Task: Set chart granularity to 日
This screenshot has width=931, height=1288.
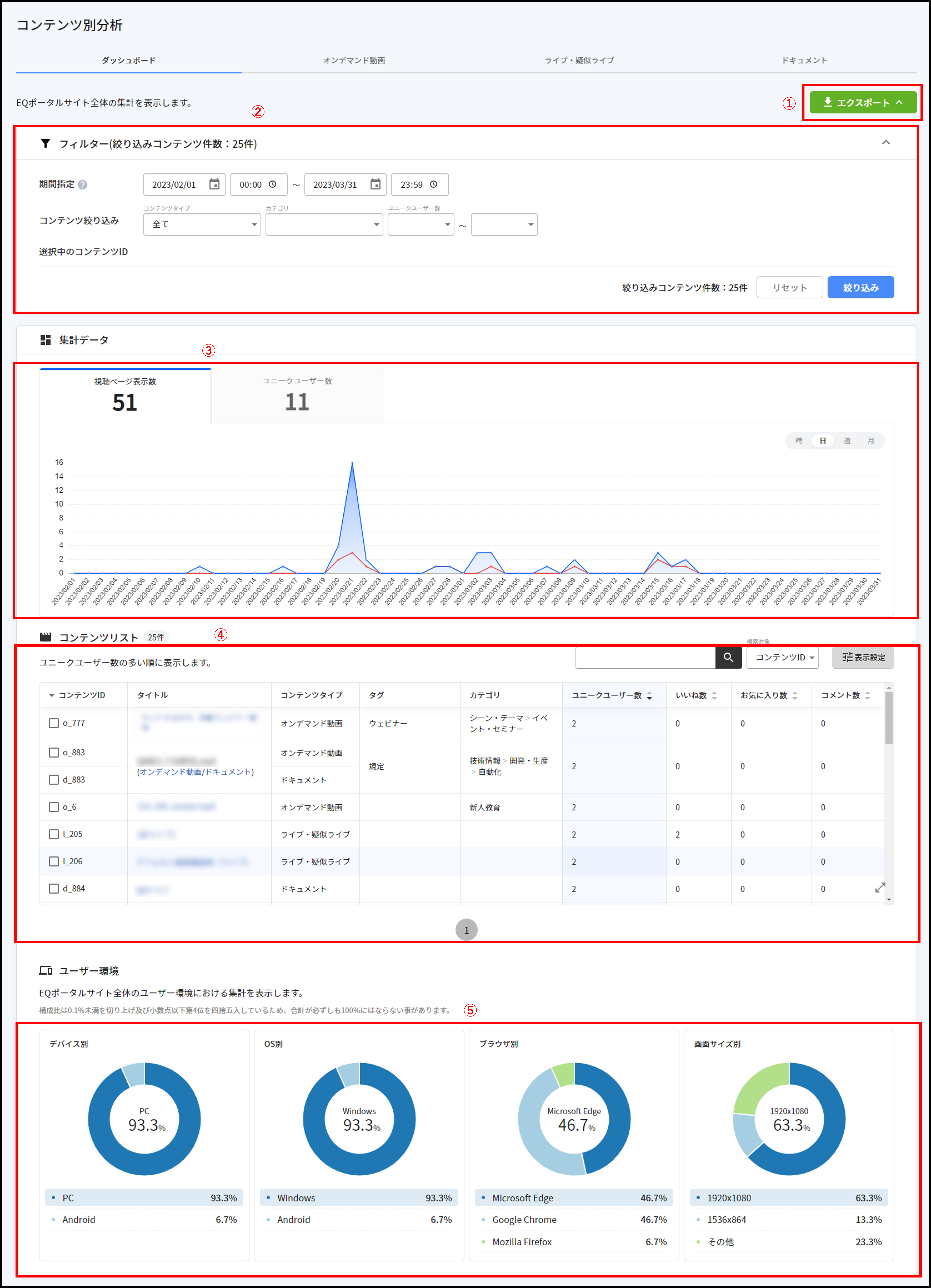Action: pyautogui.click(x=823, y=441)
